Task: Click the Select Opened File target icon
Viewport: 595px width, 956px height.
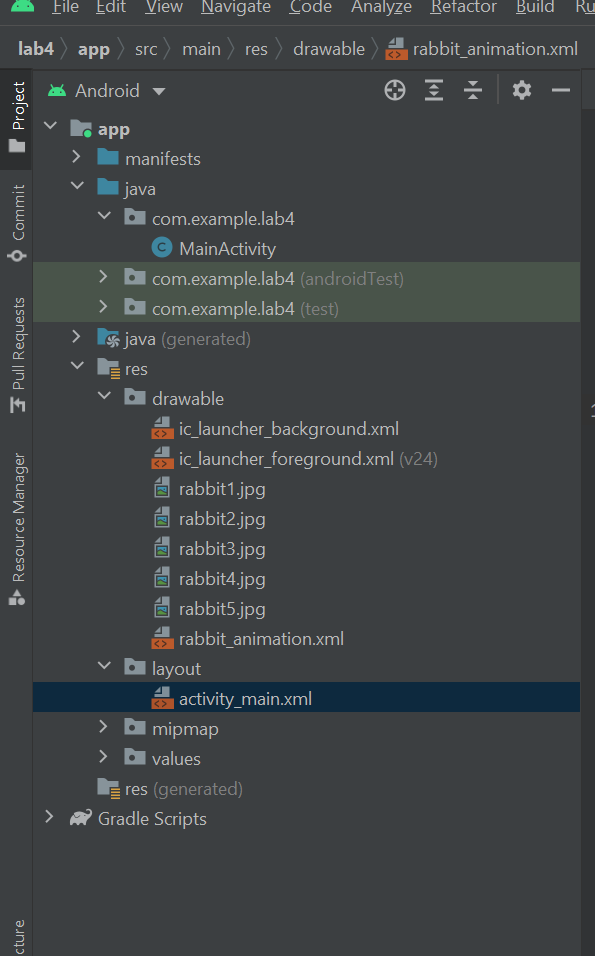Action: point(395,90)
